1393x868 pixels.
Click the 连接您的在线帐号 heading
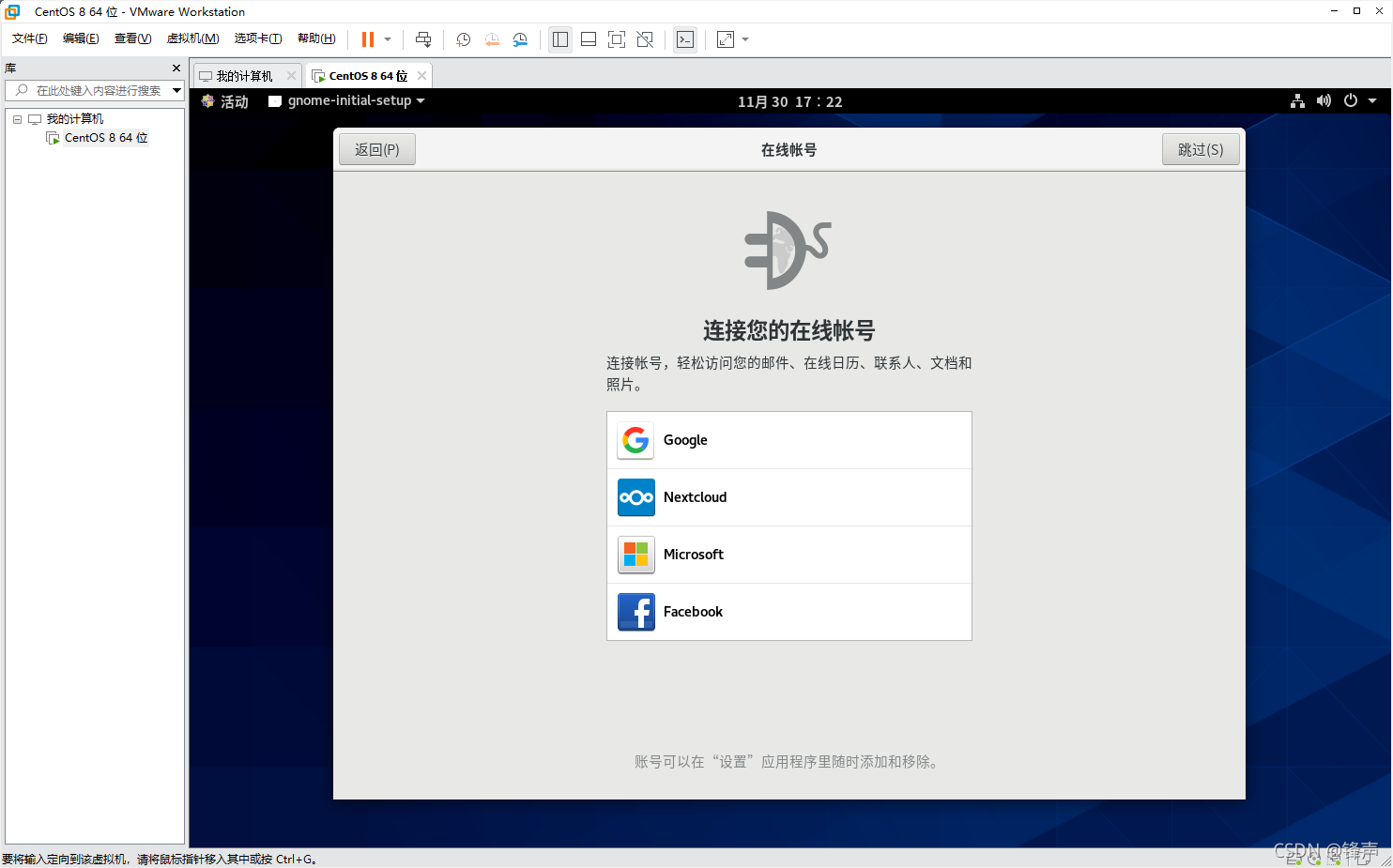(789, 330)
